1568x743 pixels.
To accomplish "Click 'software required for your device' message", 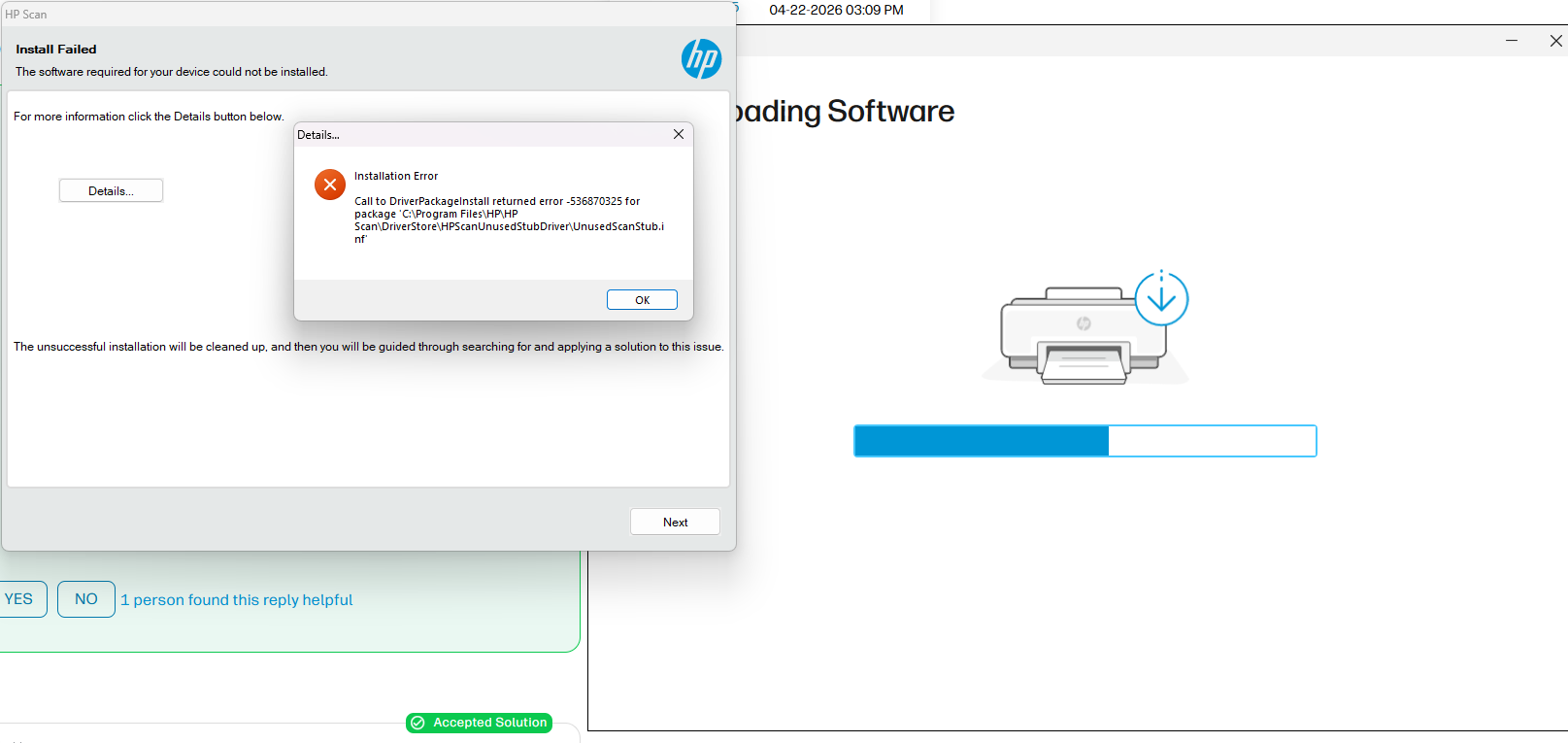I will (172, 72).
